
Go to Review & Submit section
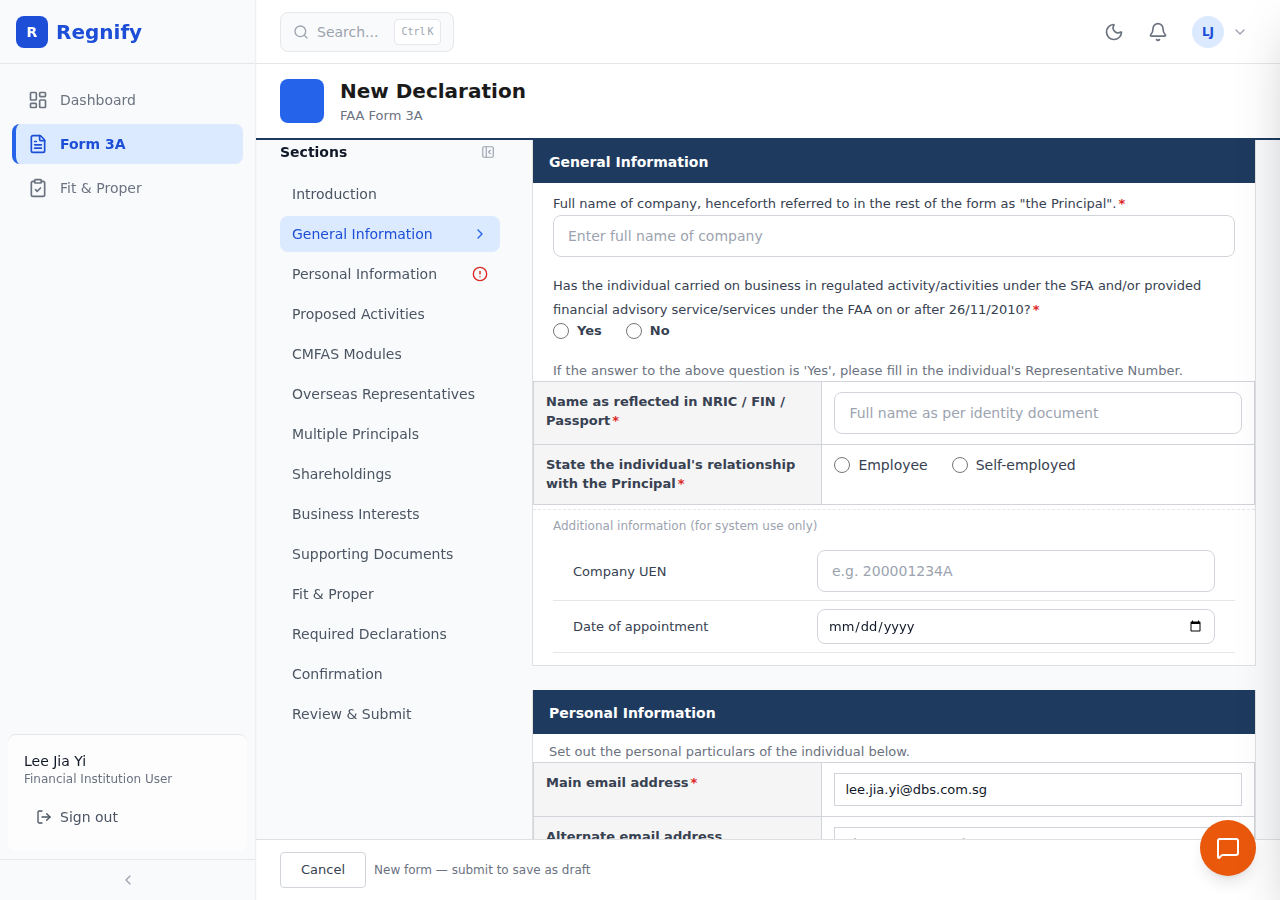[390, 714]
